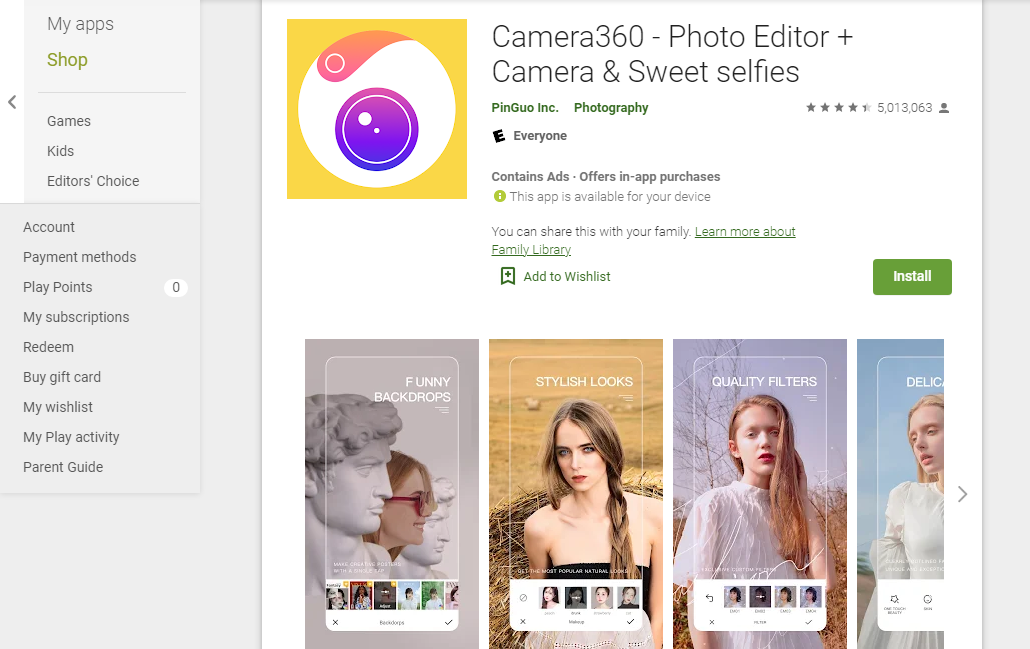Screen dimensions: 1030x649
Task: Select Shop in the sidebar
Action: (67, 60)
